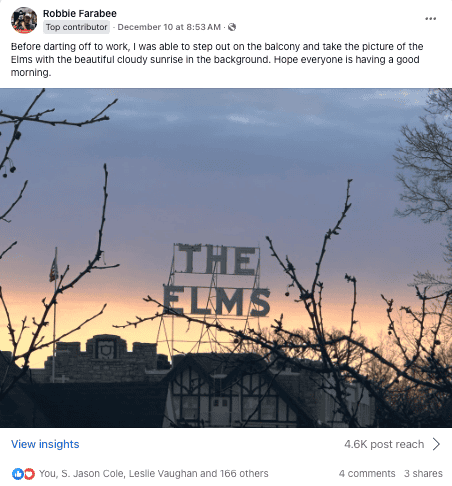
Task: Open the 4.6K post reach details
Action: pyautogui.click(x=384, y=444)
